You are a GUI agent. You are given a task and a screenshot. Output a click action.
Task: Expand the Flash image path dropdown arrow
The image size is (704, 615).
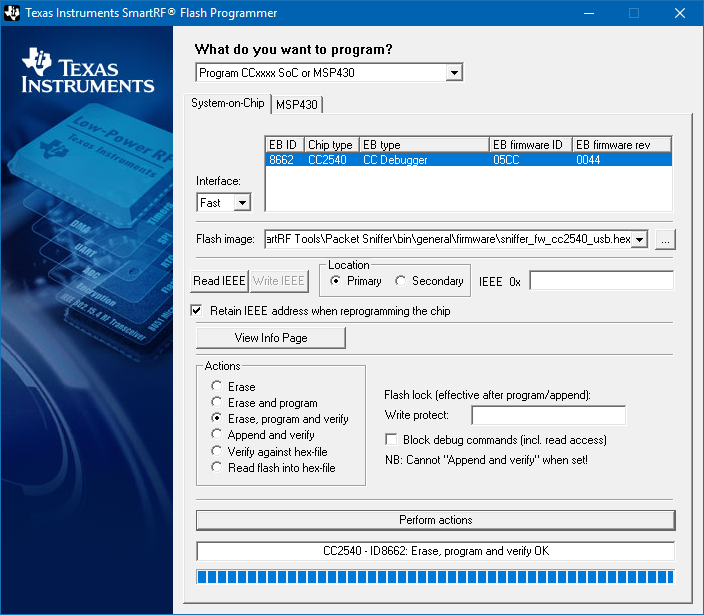click(x=639, y=239)
